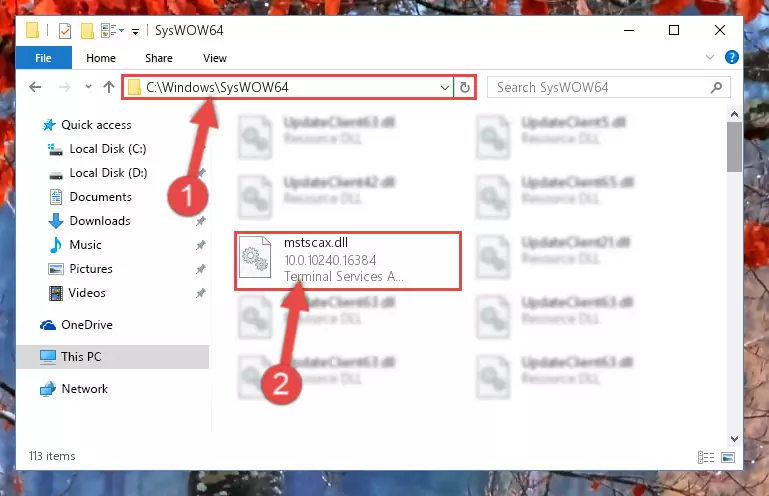Open Local Disk (D:) in the sidebar
Viewport: 769px width, 496px height.
[108, 173]
